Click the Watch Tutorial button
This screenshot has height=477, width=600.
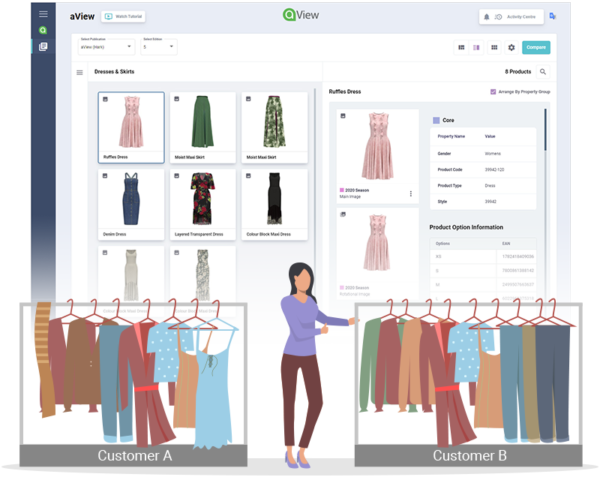(x=123, y=16)
